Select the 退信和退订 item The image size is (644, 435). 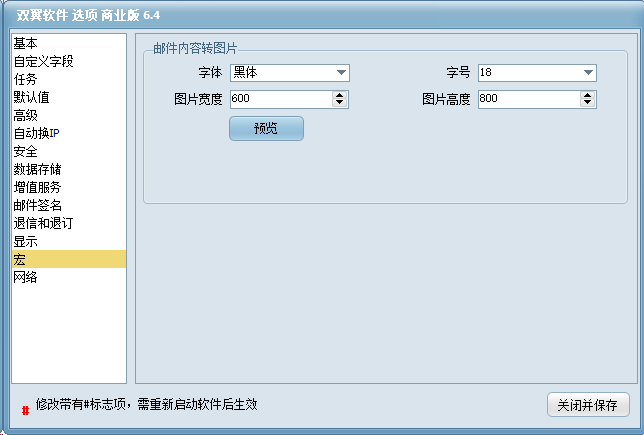tap(69, 223)
